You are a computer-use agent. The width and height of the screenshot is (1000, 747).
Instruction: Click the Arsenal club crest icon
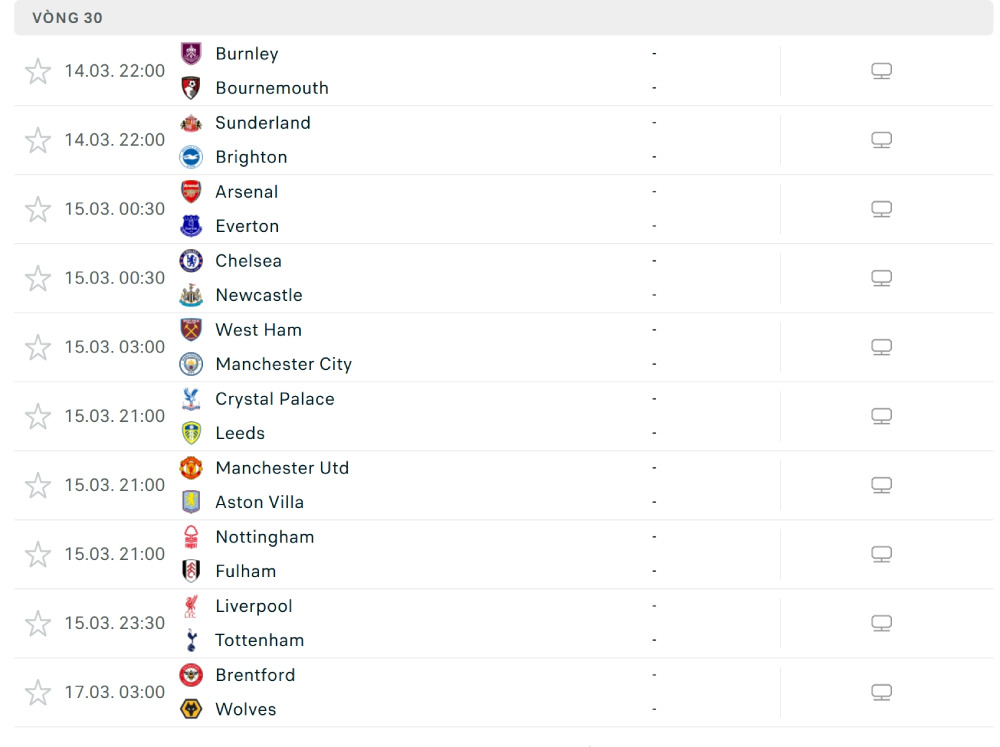point(190,192)
